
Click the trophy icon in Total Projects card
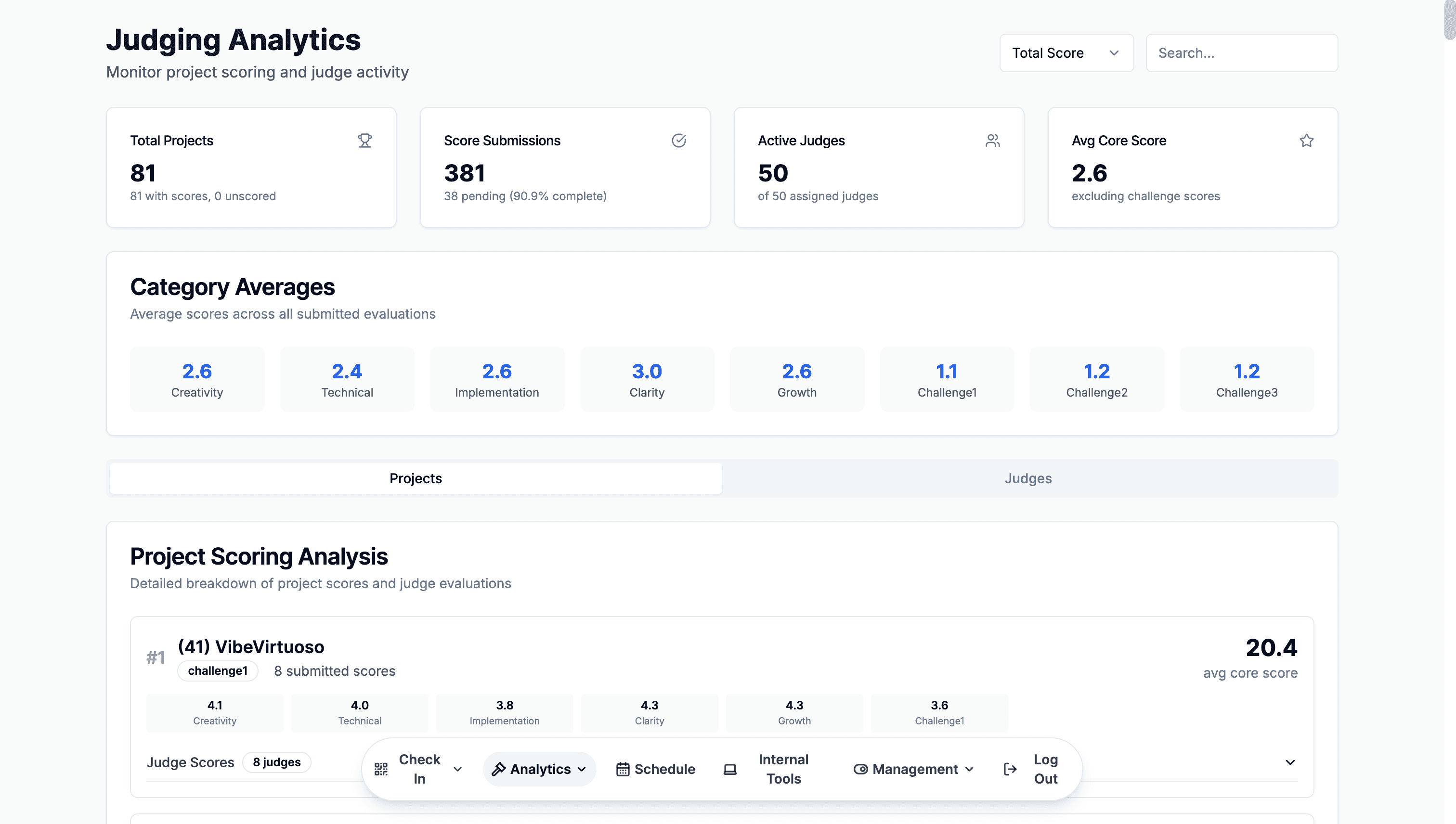point(364,141)
